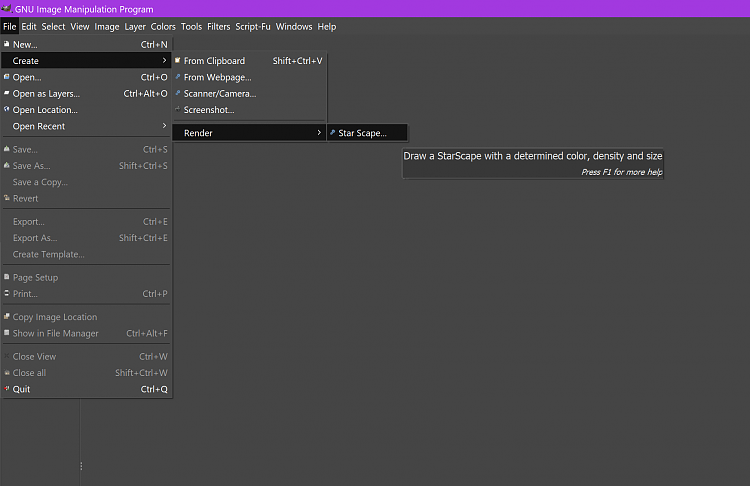
Task: Open the Windows menu
Action: [x=294, y=27]
